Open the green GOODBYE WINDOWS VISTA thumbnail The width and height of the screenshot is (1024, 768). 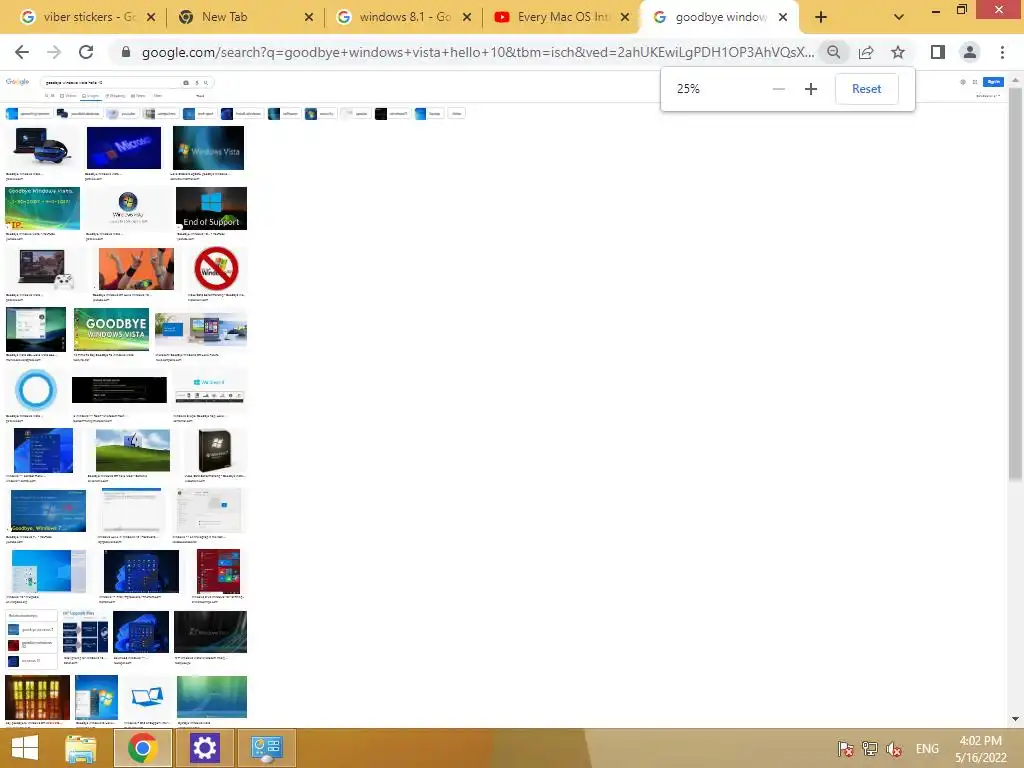pos(111,329)
